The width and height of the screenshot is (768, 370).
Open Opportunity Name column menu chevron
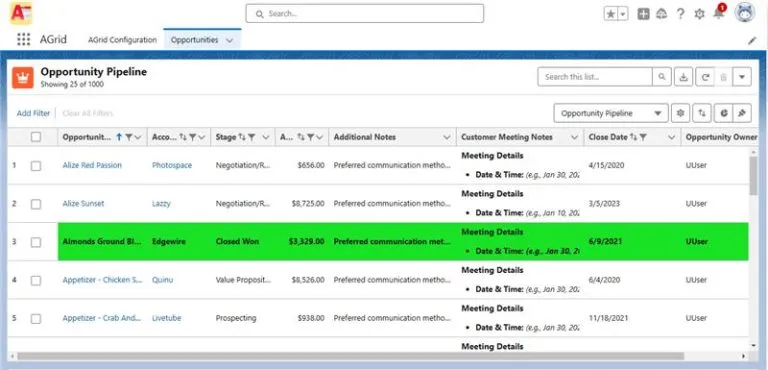click(138, 138)
